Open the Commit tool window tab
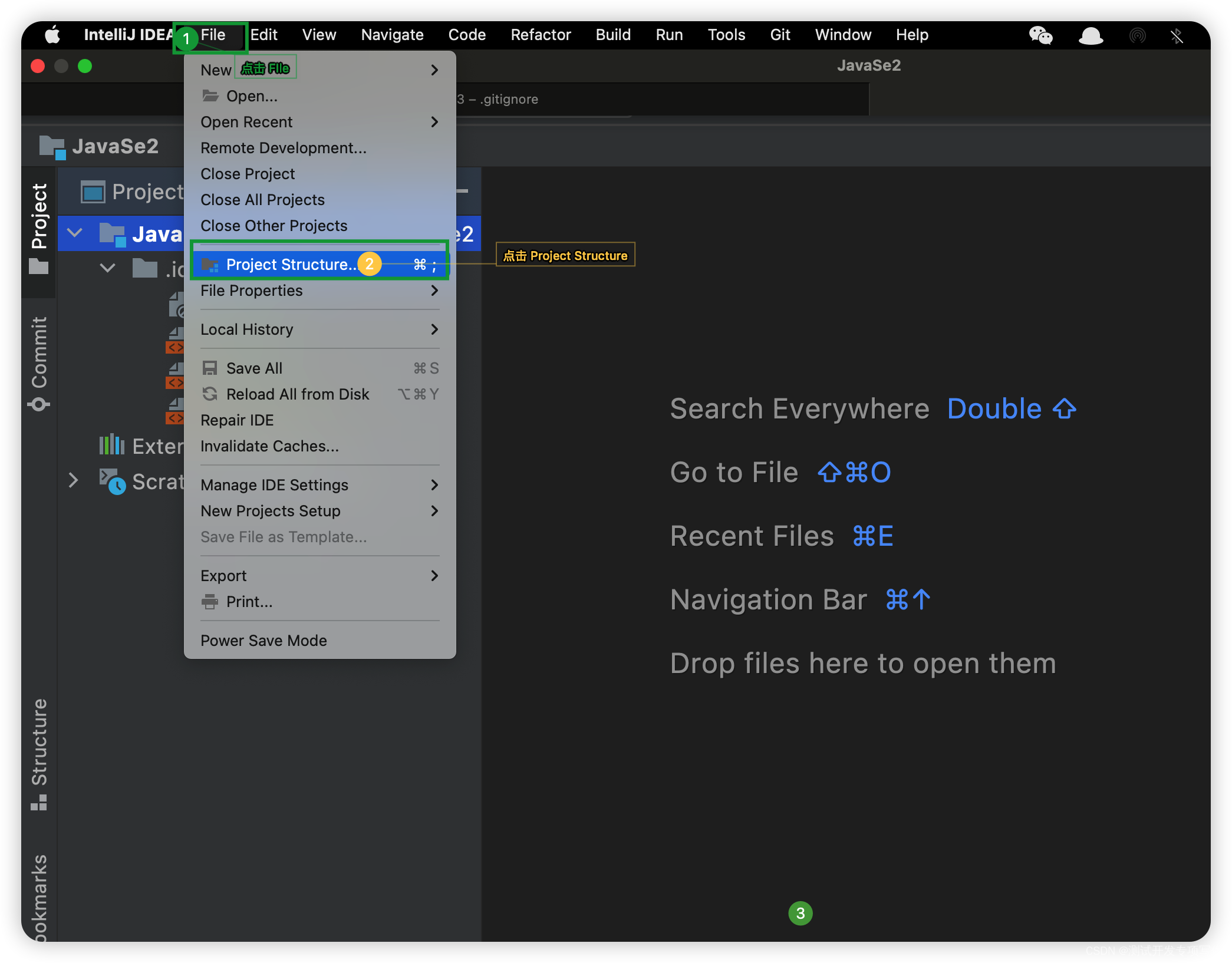Viewport: 1232px width, 963px height. click(39, 364)
